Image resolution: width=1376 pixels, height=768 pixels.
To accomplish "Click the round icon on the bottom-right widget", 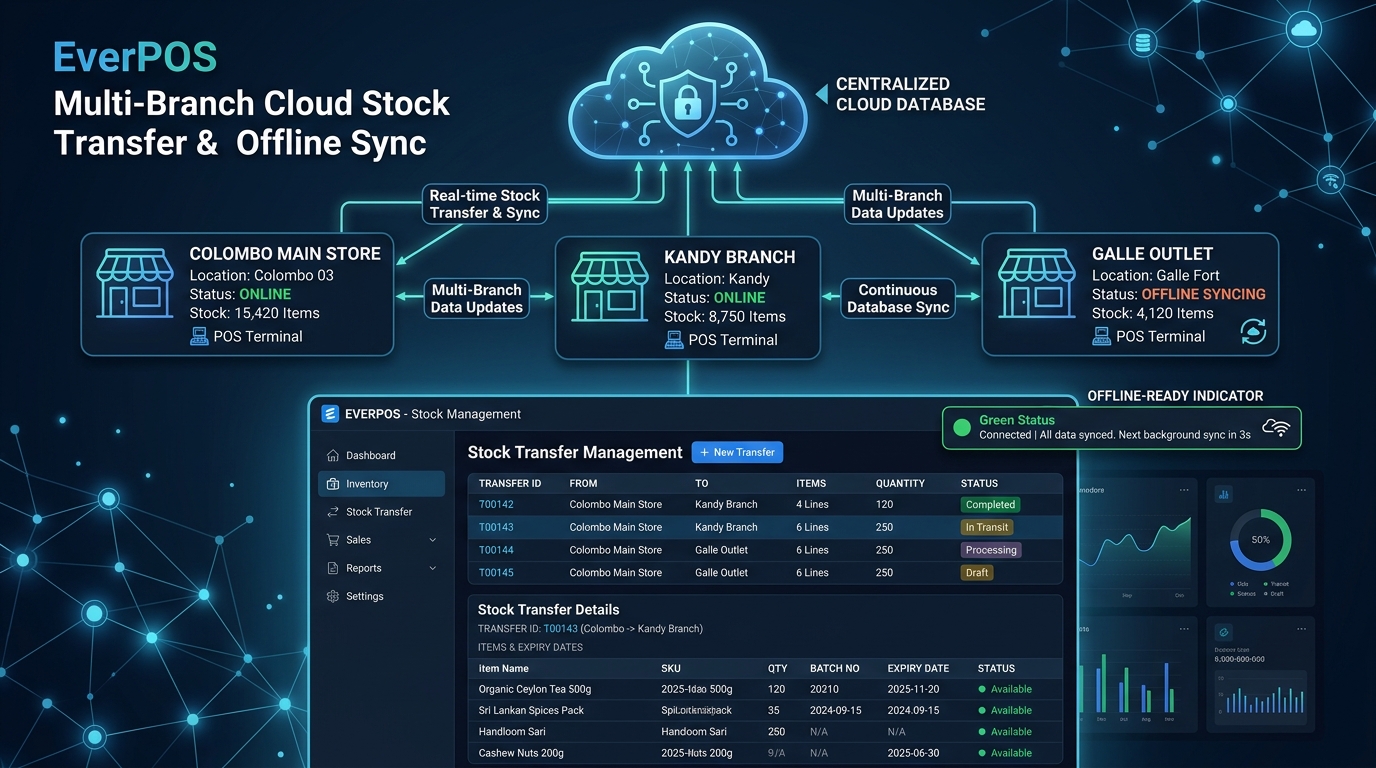I will coord(1224,632).
